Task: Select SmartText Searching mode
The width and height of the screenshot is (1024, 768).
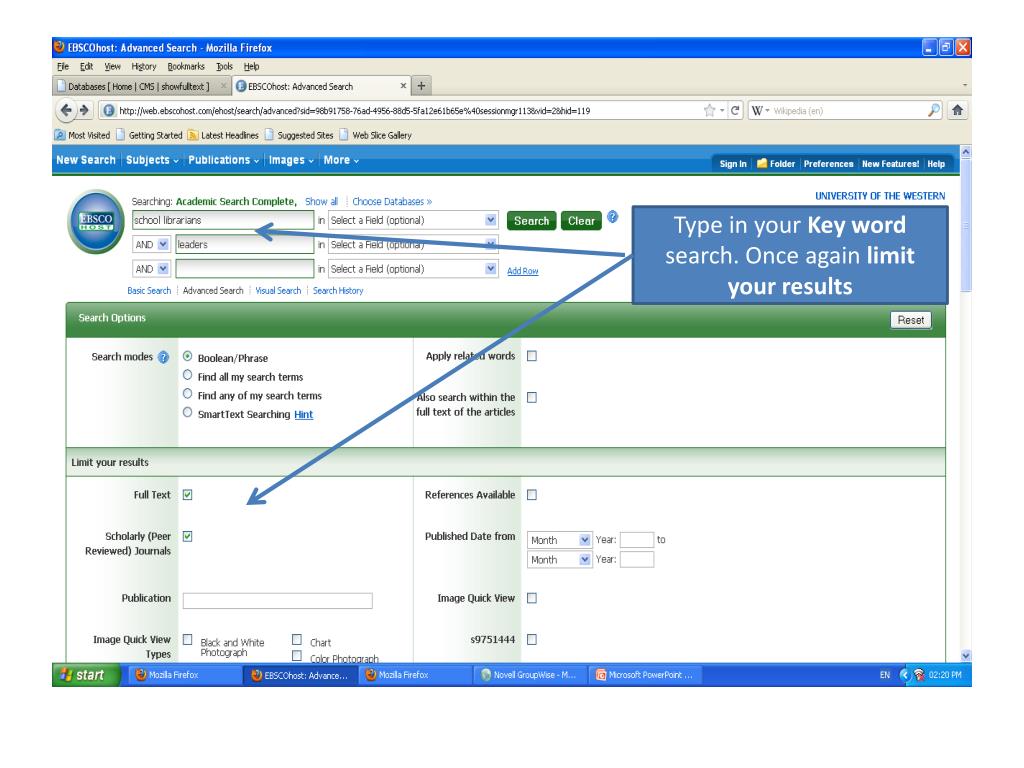Action: (x=187, y=413)
